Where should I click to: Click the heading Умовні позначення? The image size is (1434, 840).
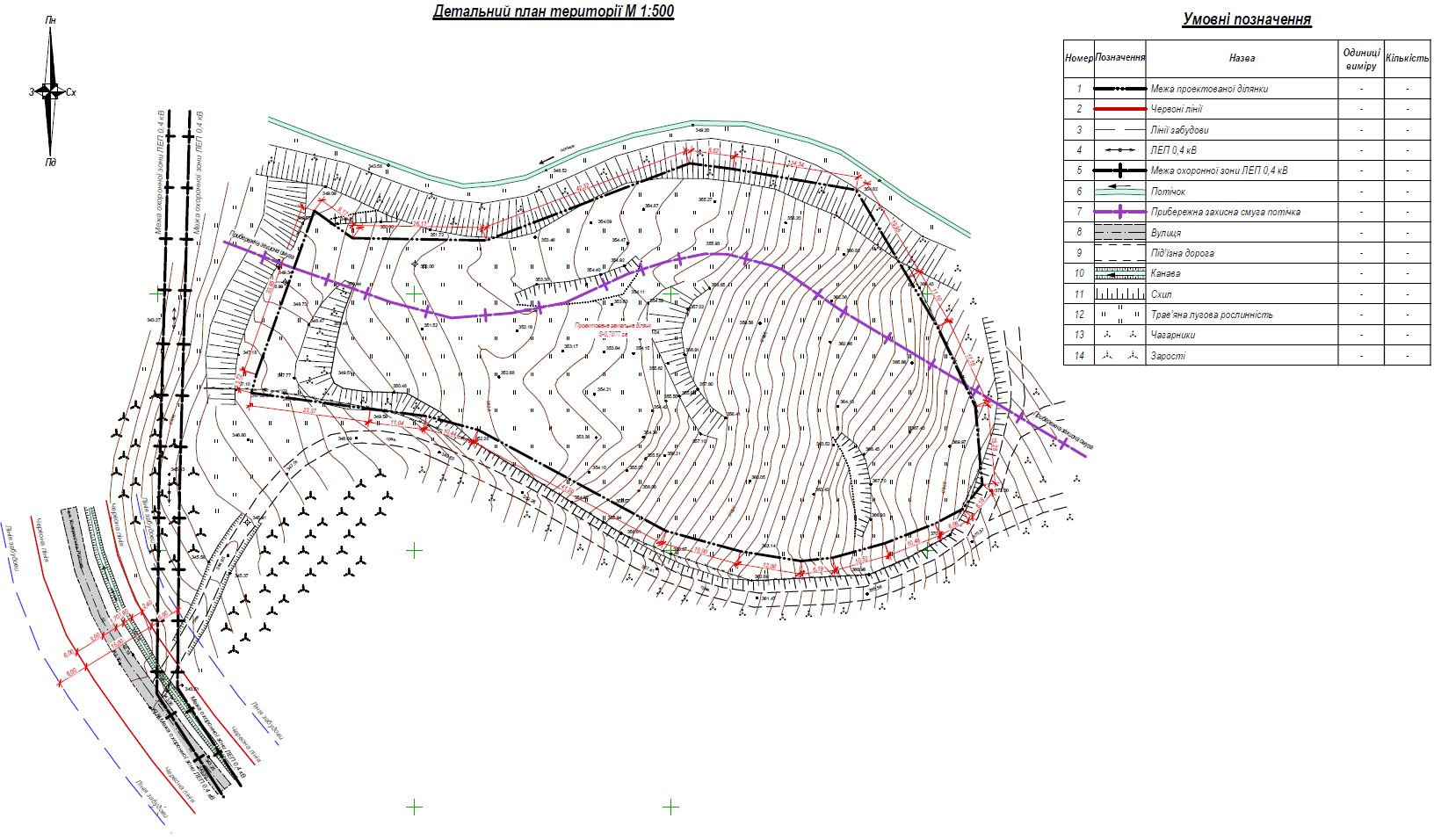pyautogui.click(x=1247, y=19)
